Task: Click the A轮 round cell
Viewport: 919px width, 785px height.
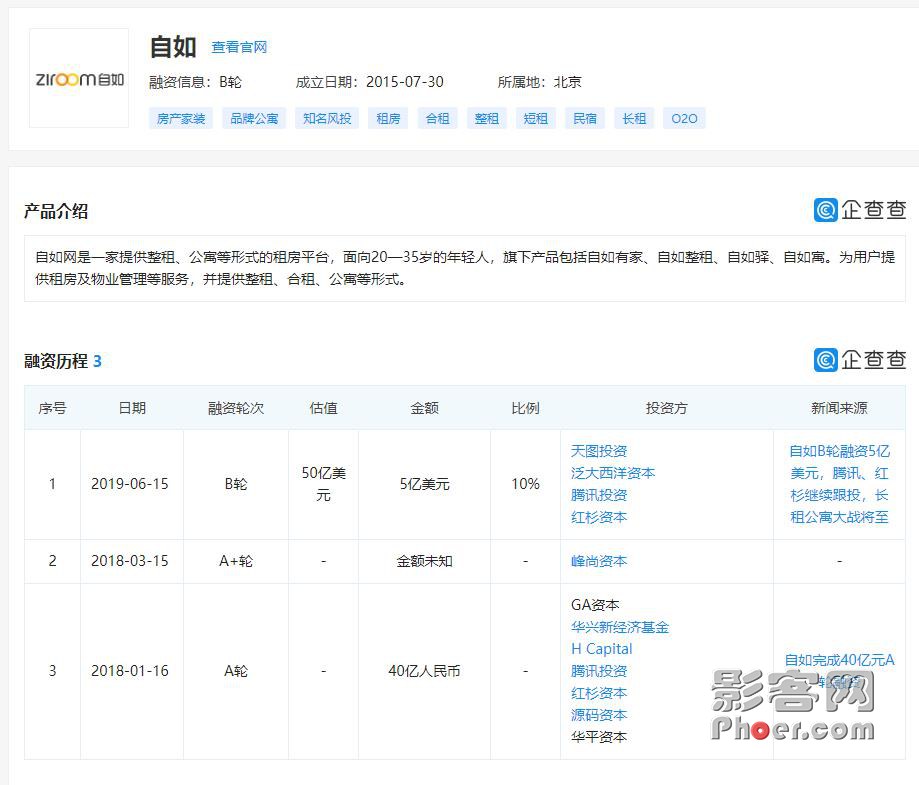Action: tap(236, 671)
